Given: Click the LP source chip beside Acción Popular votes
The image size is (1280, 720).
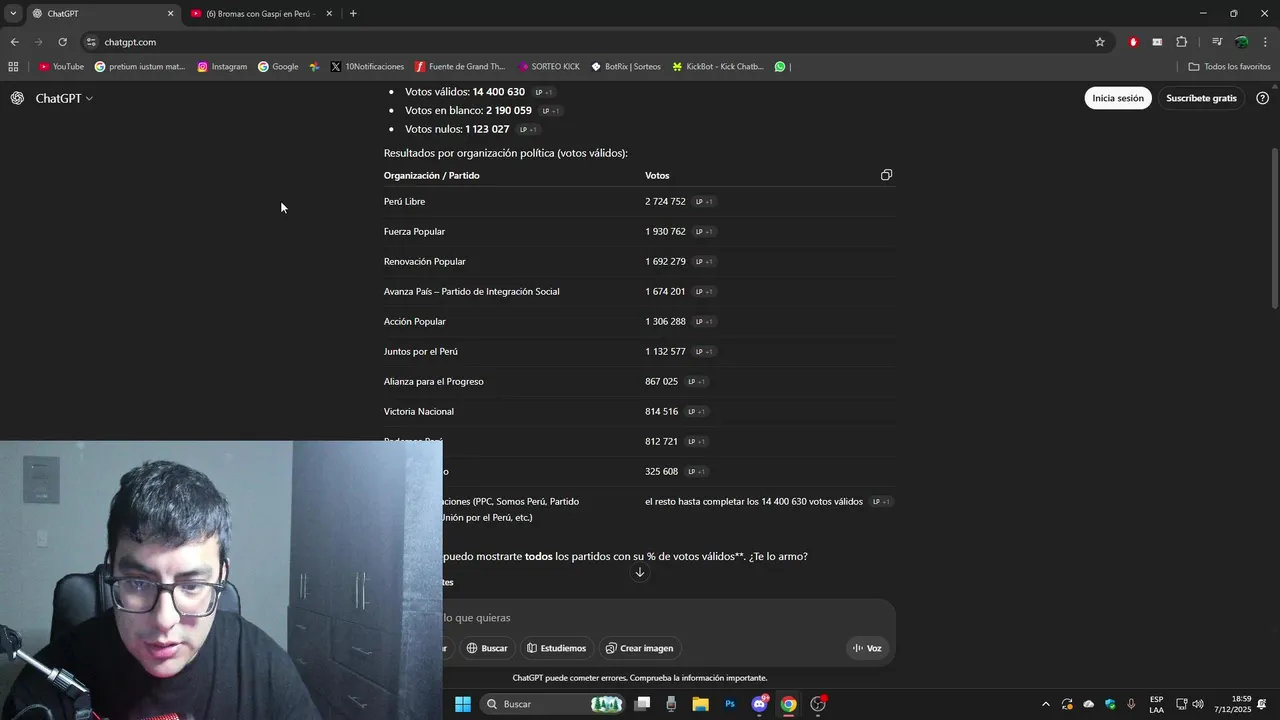Looking at the screenshot, I should 704,321.
